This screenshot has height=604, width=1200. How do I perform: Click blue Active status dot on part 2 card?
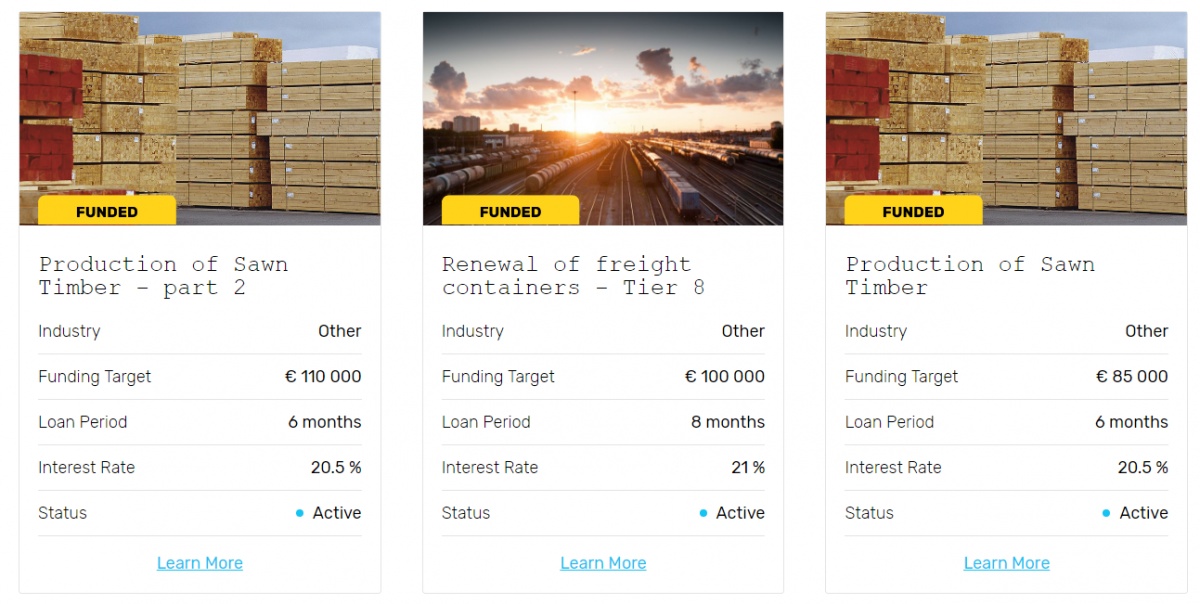pyautogui.click(x=299, y=513)
